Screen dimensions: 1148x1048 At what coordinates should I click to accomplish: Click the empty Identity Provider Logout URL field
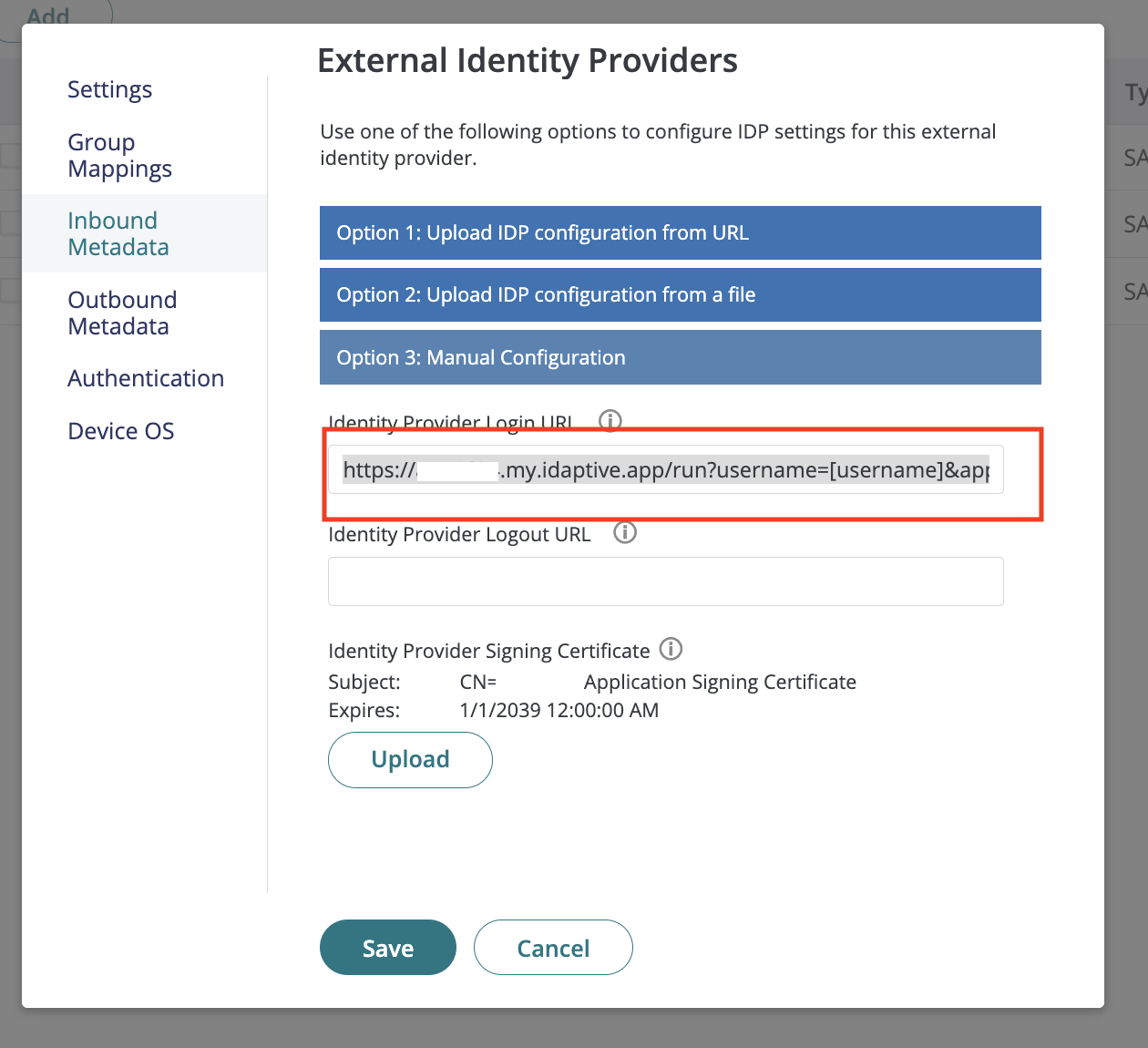(x=665, y=581)
